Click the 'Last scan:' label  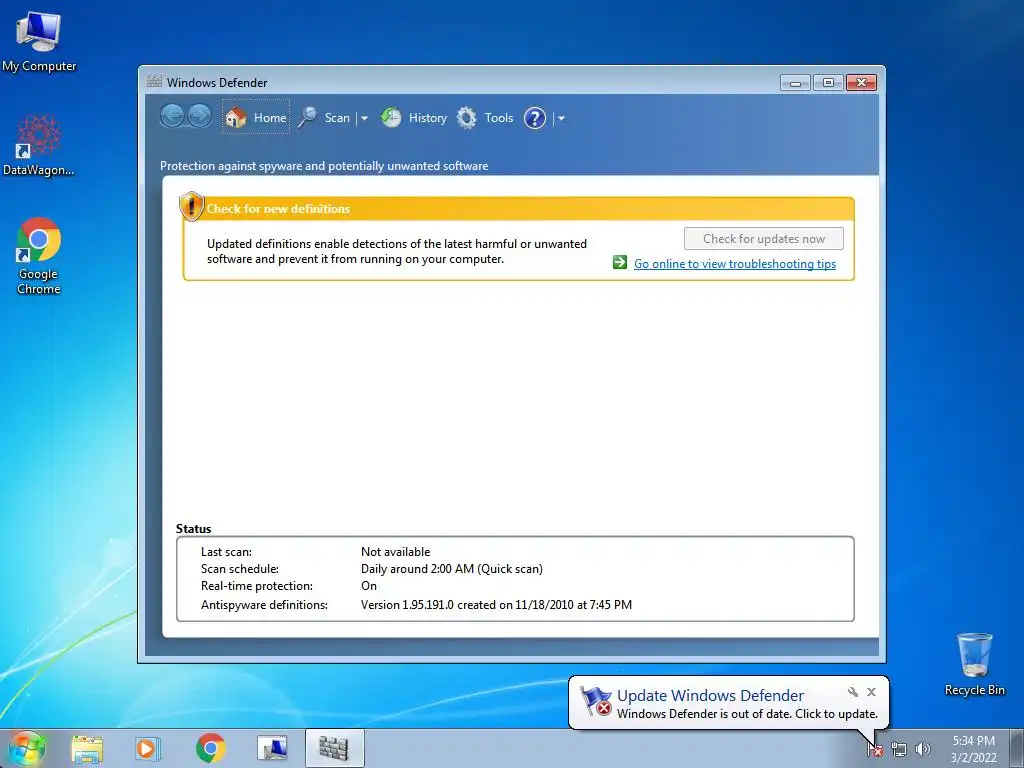pos(226,552)
